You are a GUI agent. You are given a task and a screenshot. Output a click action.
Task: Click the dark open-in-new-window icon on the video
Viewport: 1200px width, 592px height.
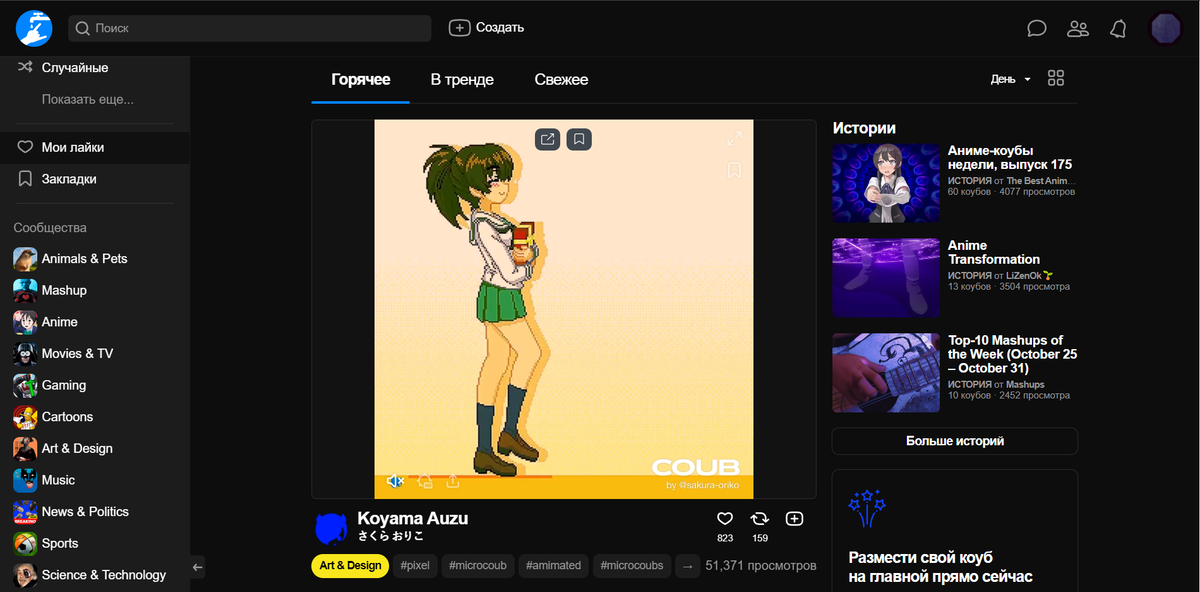coord(547,139)
